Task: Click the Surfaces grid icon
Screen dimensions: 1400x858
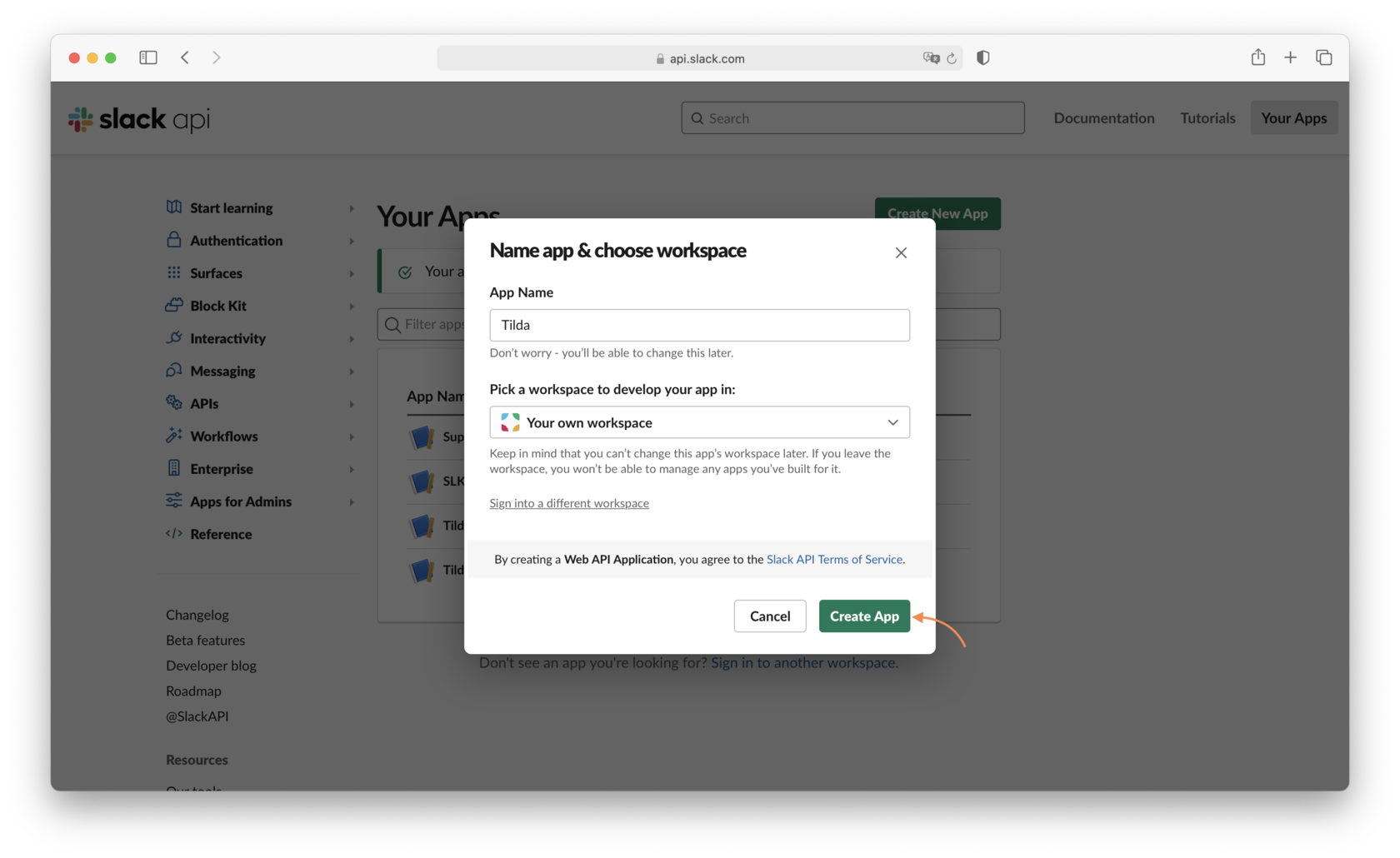Action: pos(173,272)
